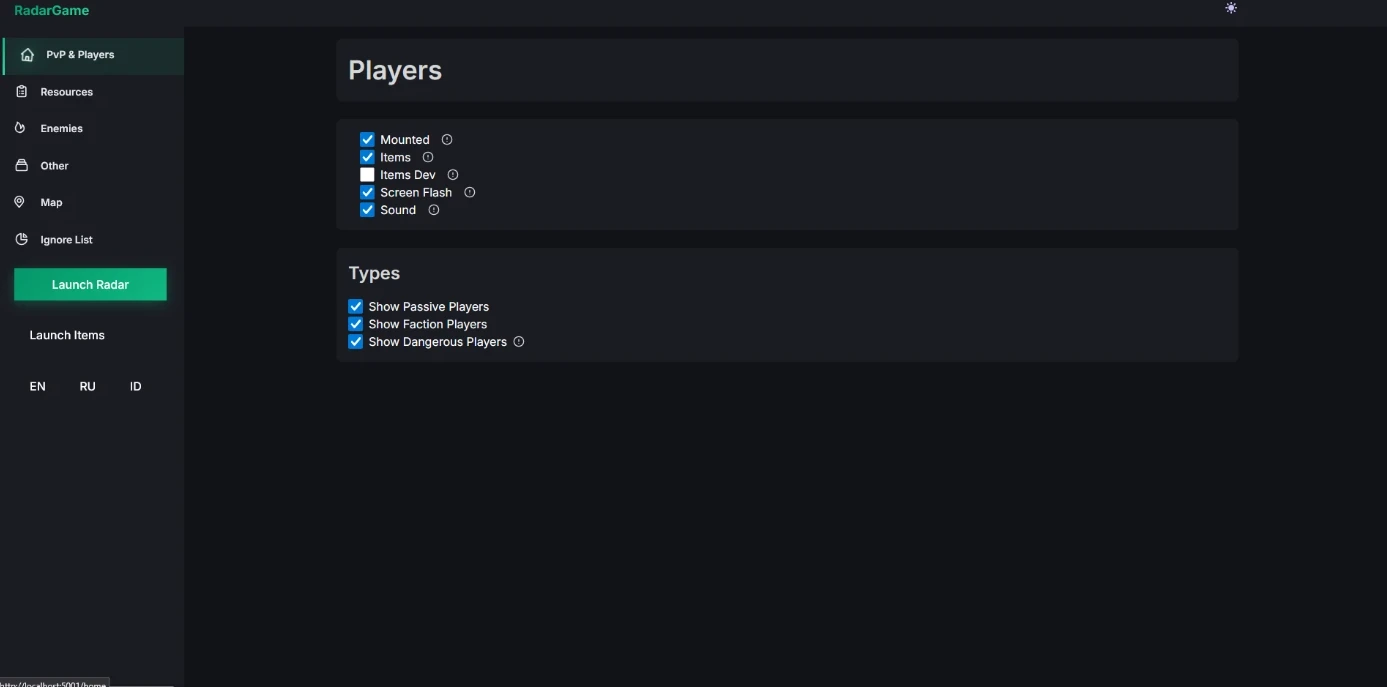Switch language to RU
Image resolution: width=1387 pixels, height=687 pixels.
pos(88,386)
